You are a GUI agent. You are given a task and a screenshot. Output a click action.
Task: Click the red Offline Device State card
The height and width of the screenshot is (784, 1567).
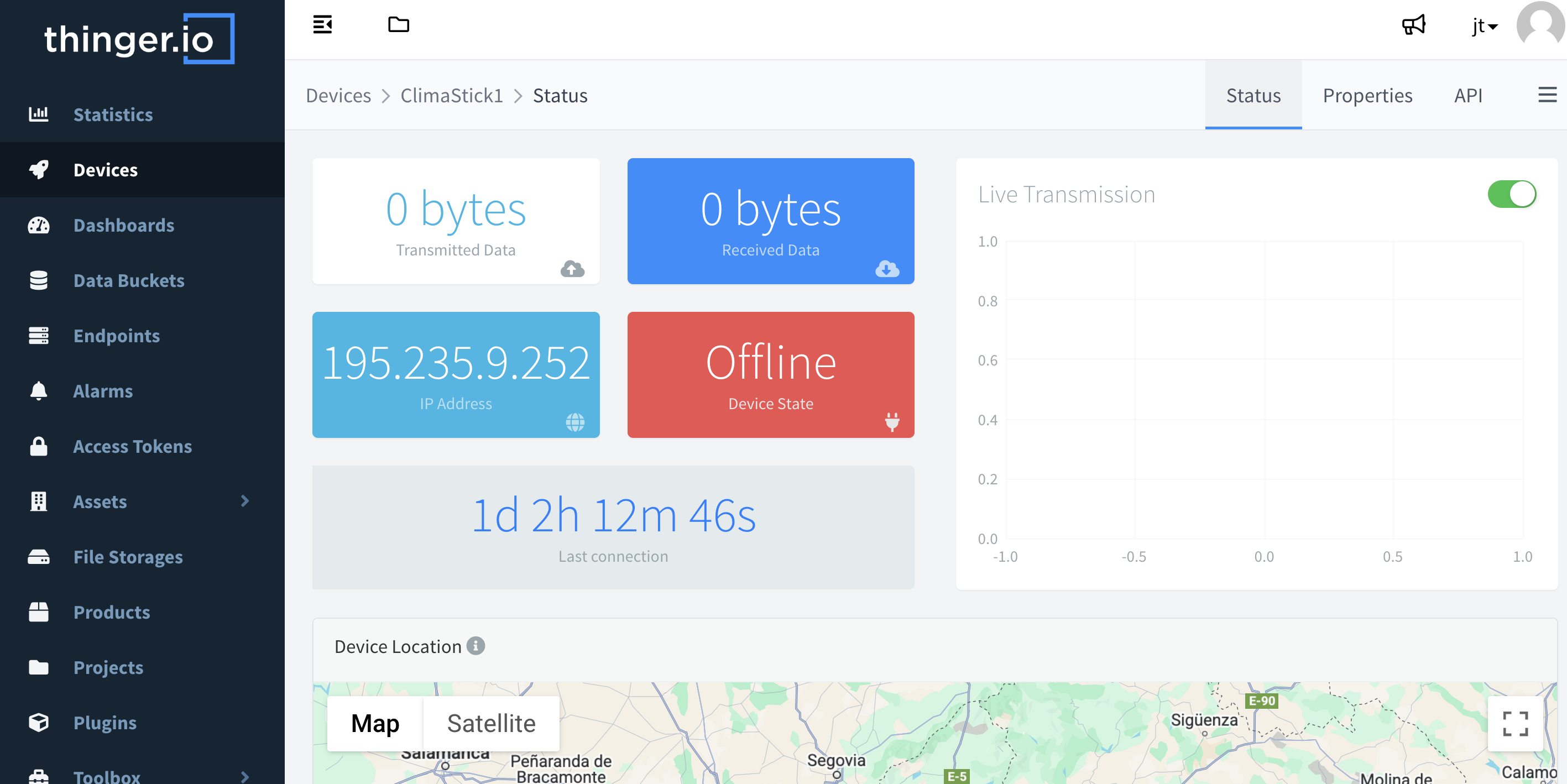coord(770,375)
